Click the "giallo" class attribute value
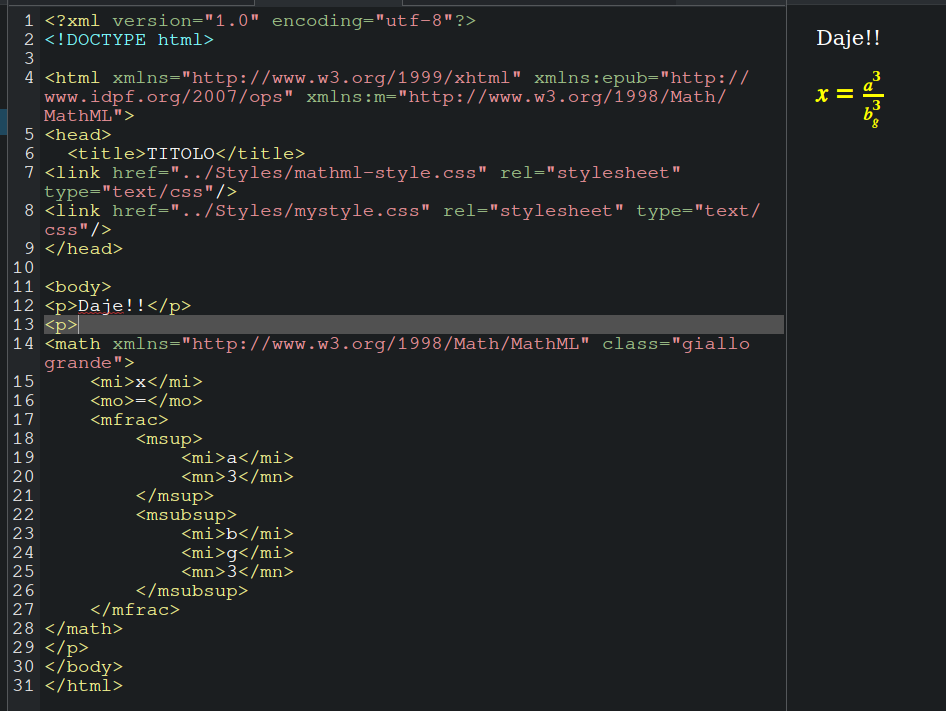Viewport: 946px width, 711px height. 715,344
